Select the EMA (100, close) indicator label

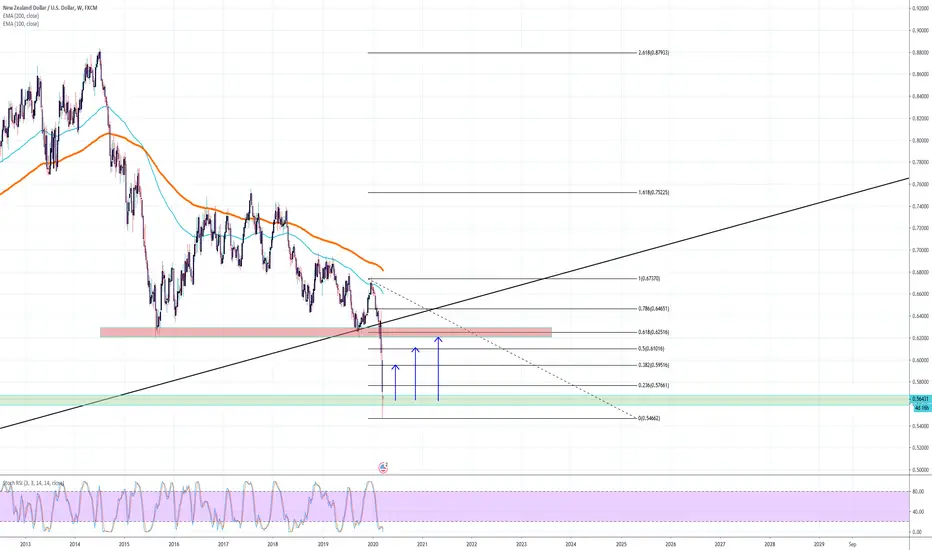coord(21,24)
